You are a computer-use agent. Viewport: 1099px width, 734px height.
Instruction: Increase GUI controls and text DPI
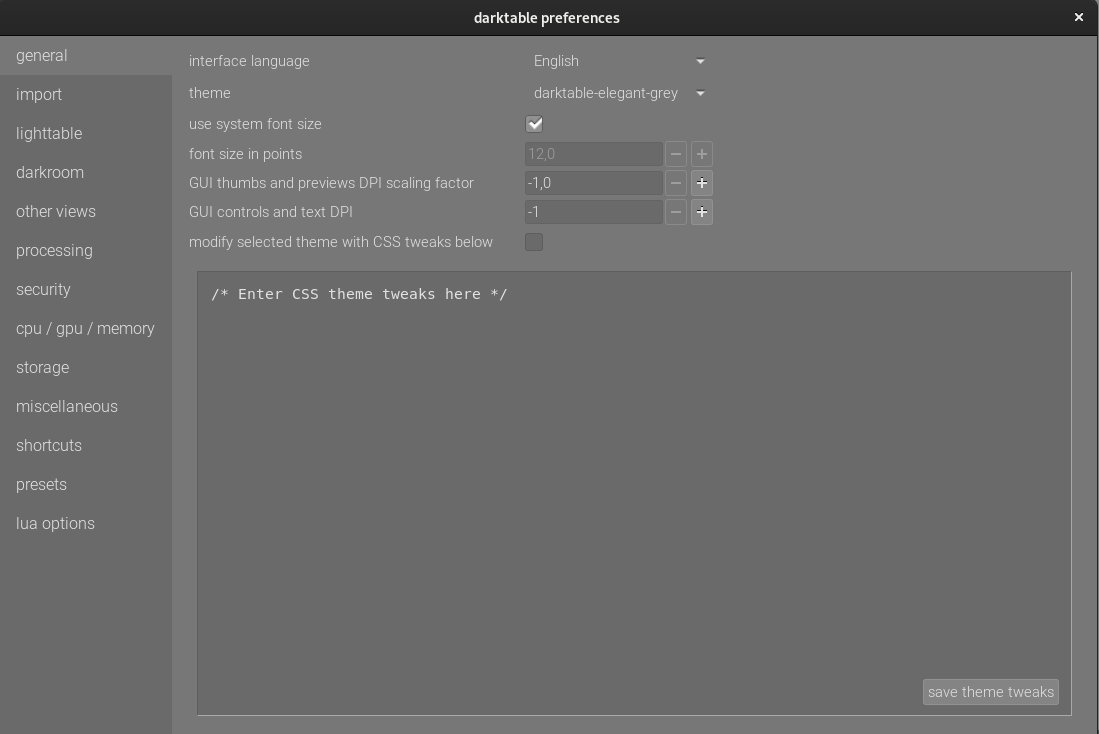click(x=702, y=212)
